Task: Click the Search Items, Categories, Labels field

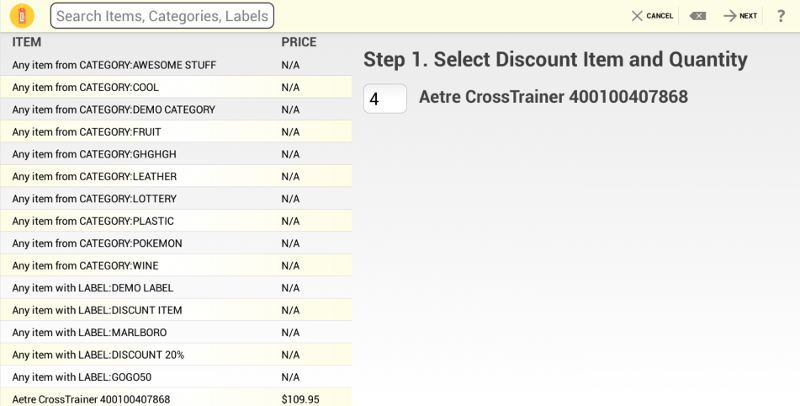Action: 162,16
